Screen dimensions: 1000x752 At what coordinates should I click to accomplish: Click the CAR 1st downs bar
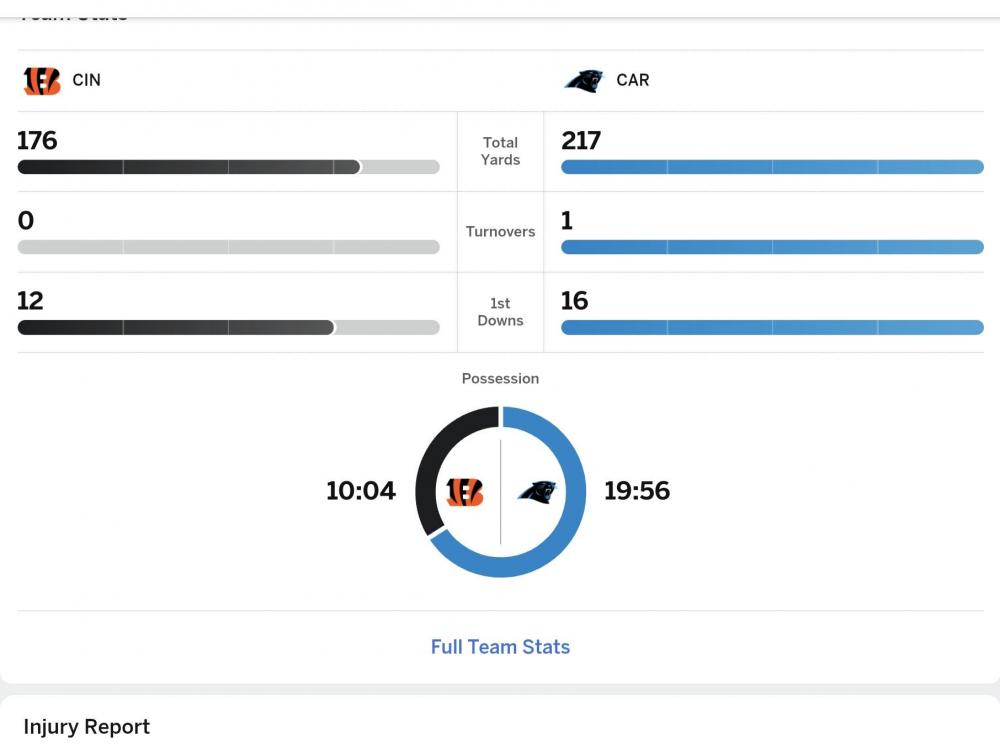(772, 327)
